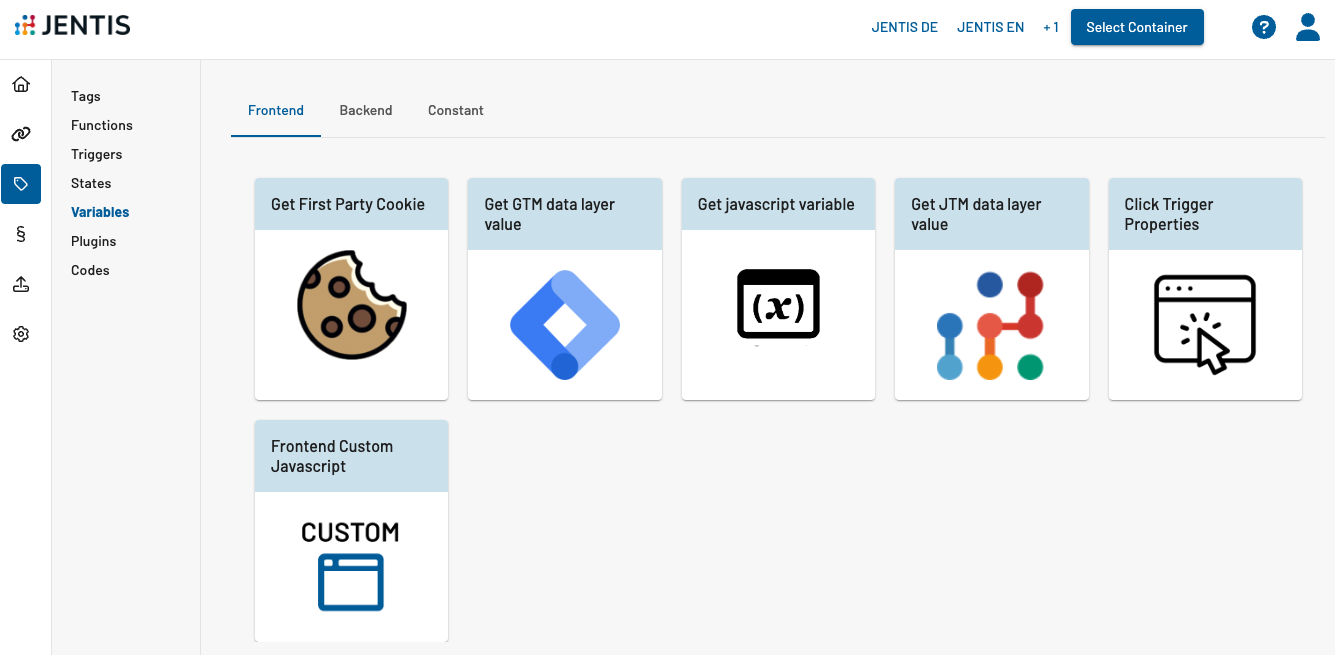
Task: Switch to the Constant tab
Action: [x=456, y=111]
